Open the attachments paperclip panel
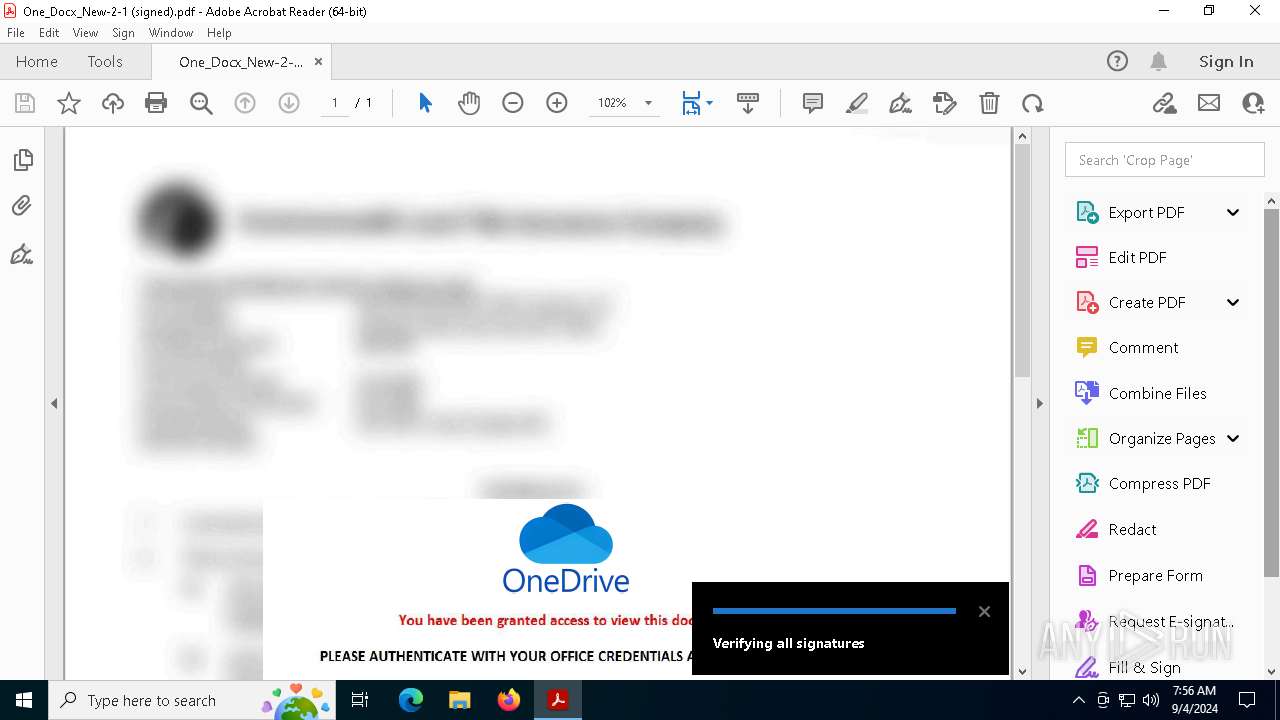1280x720 pixels. click(22, 206)
